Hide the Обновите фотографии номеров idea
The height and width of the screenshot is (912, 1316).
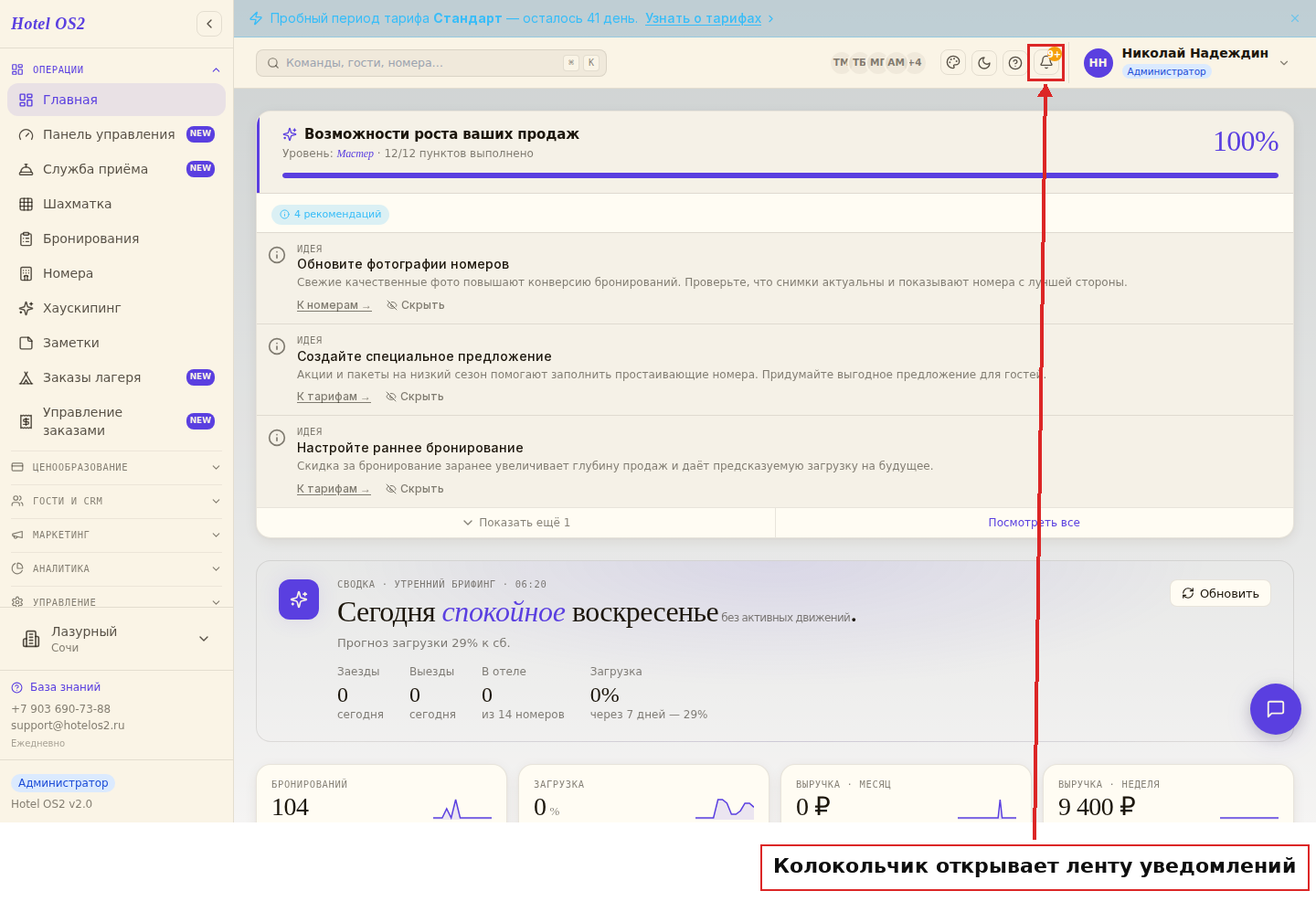coord(416,305)
